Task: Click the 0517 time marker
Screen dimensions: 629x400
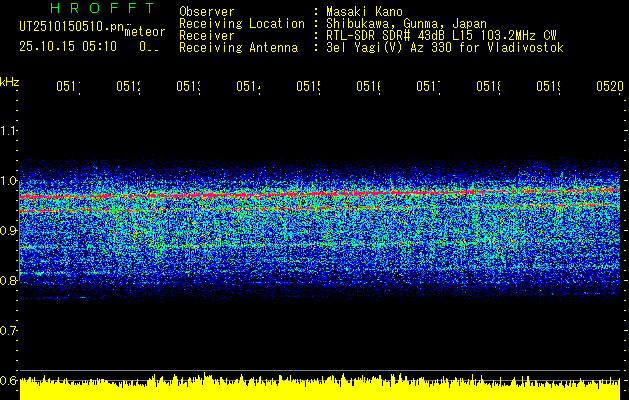Action: pos(428,87)
